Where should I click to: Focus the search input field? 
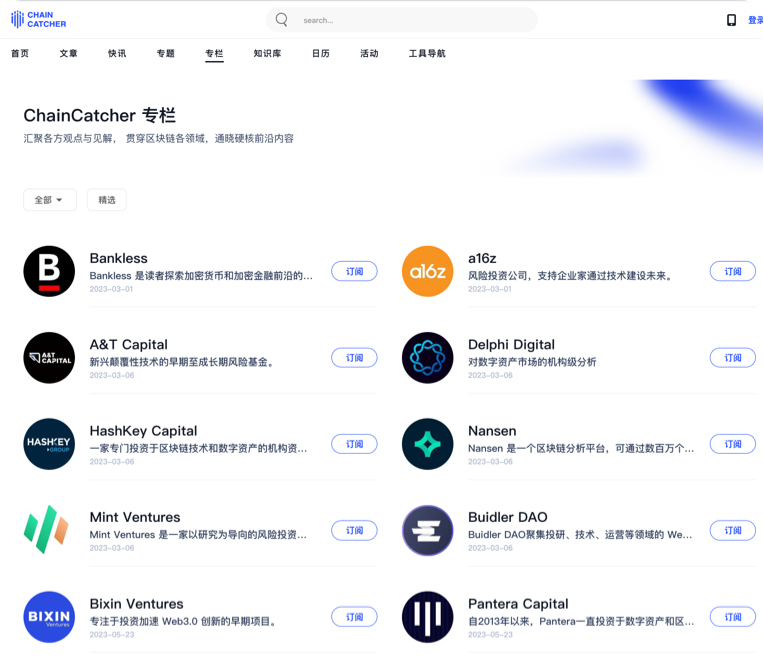410,20
